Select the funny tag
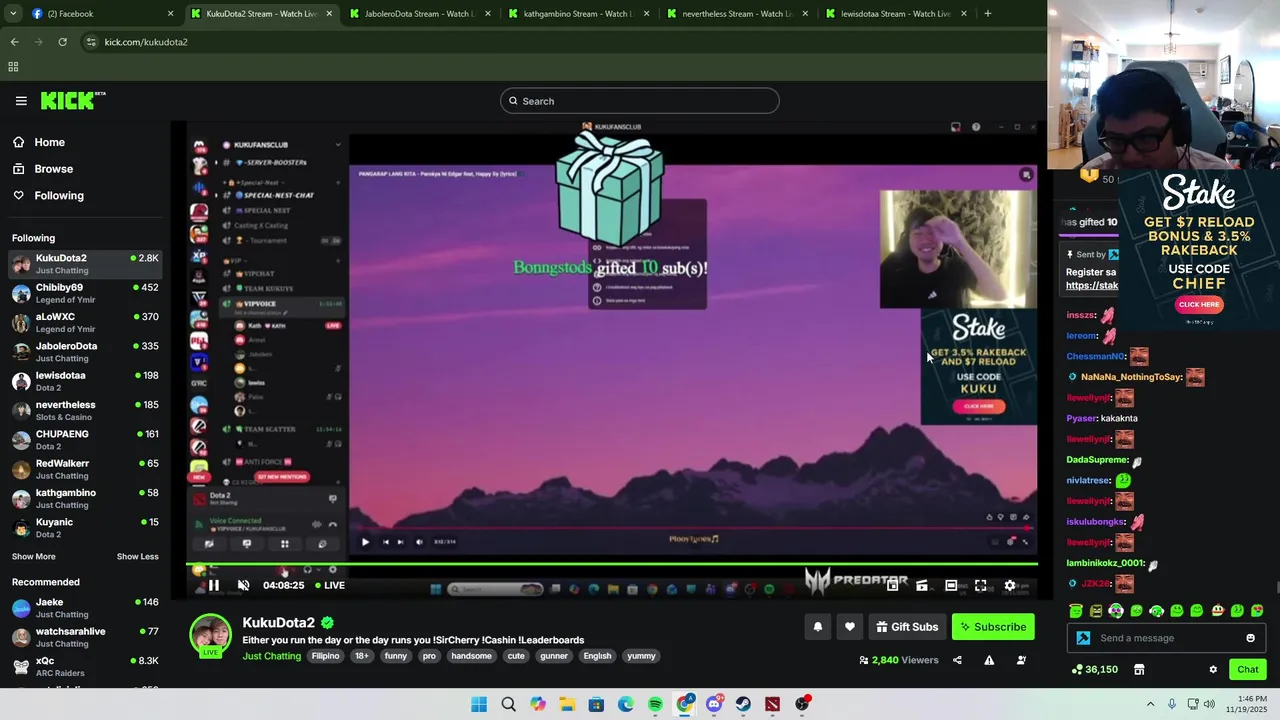The height and width of the screenshot is (720, 1280). (396, 656)
